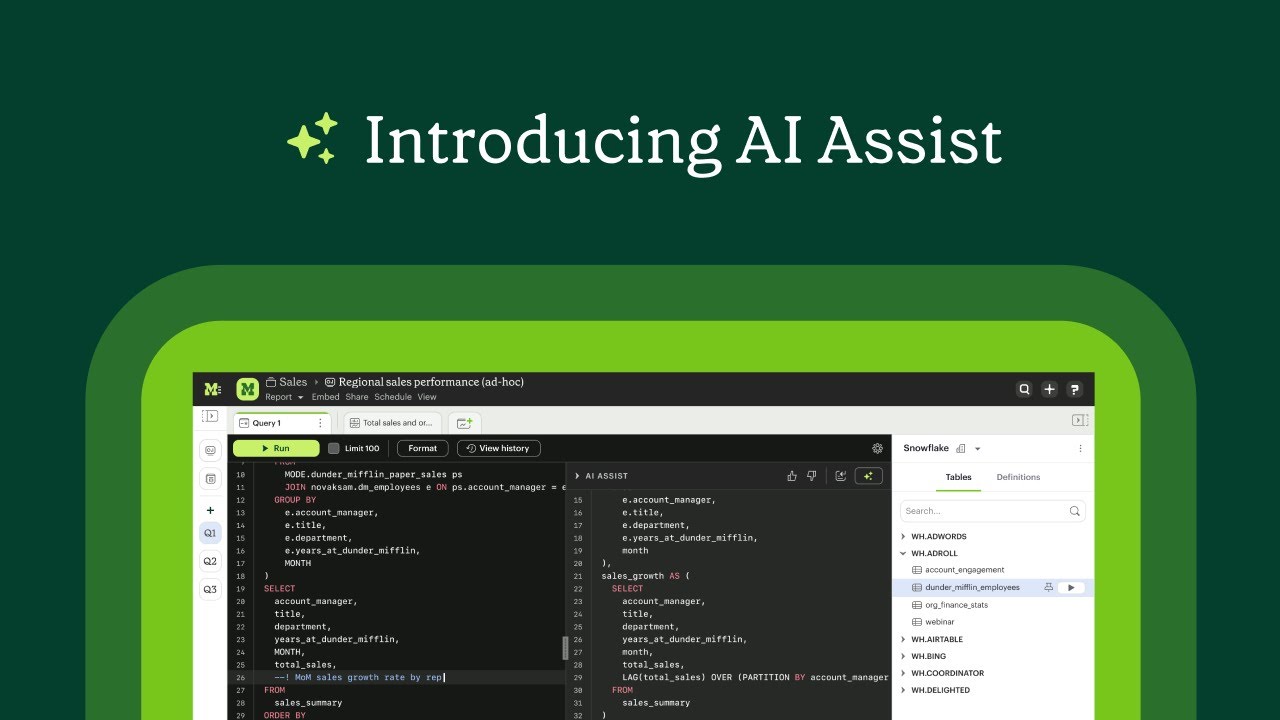
Task: Click the magnifier in the schema search box
Action: pyautogui.click(x=1074, y=511)
